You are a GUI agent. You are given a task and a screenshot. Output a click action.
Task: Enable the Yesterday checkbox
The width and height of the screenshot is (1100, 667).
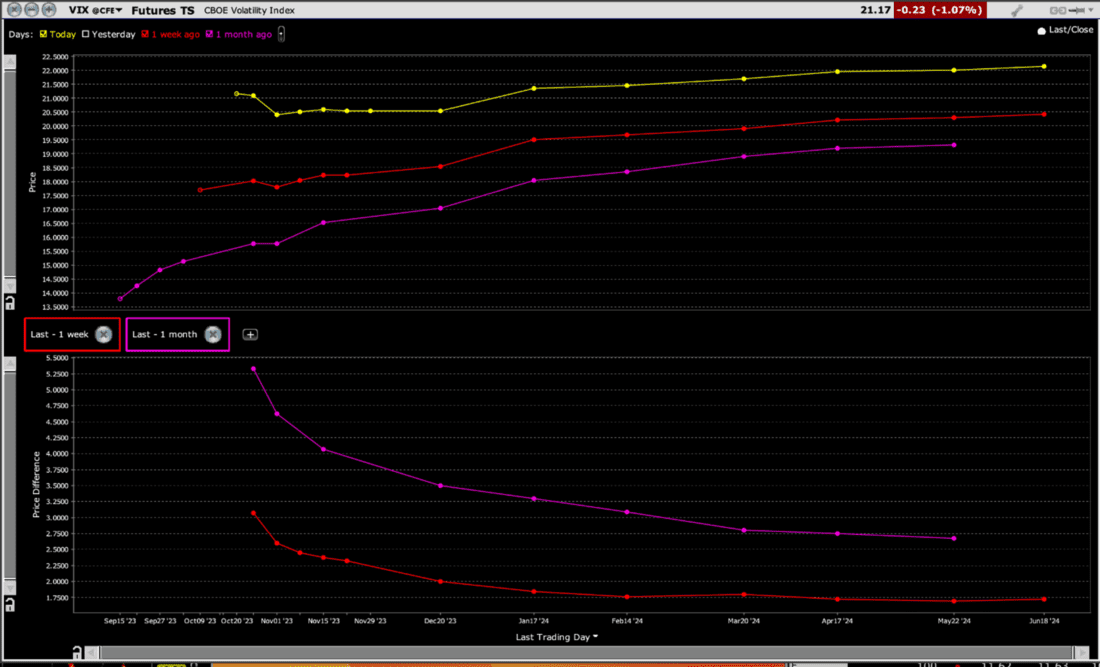87,33
